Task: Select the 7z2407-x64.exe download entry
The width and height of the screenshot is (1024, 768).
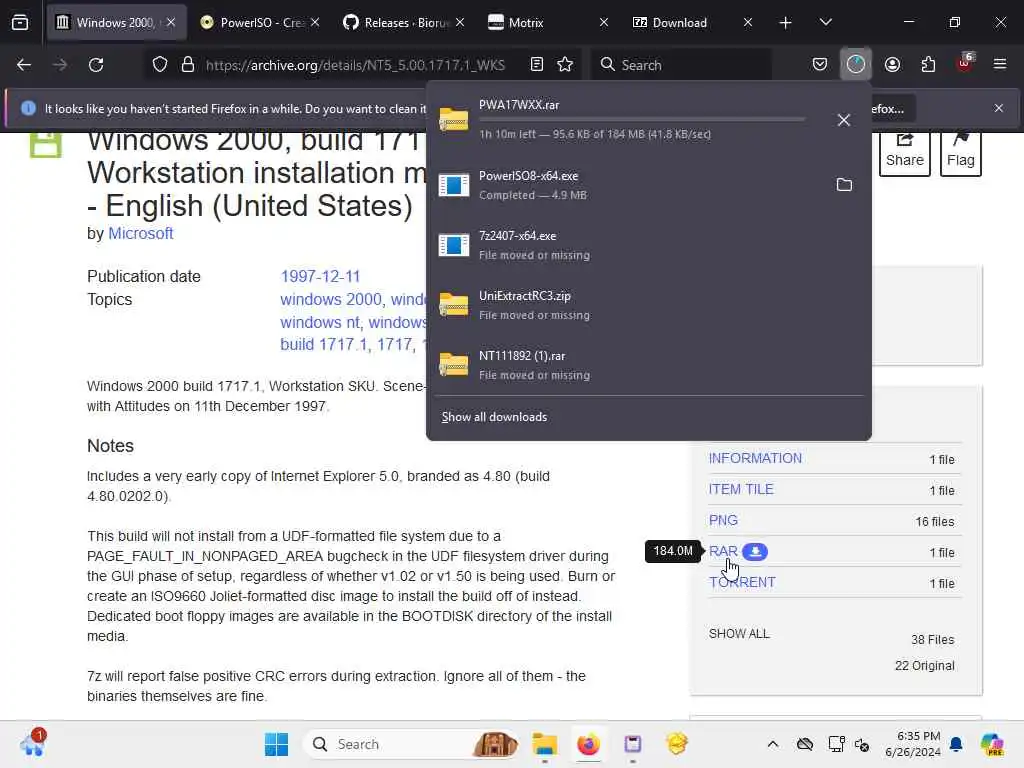Action: (x=648, y=245)
